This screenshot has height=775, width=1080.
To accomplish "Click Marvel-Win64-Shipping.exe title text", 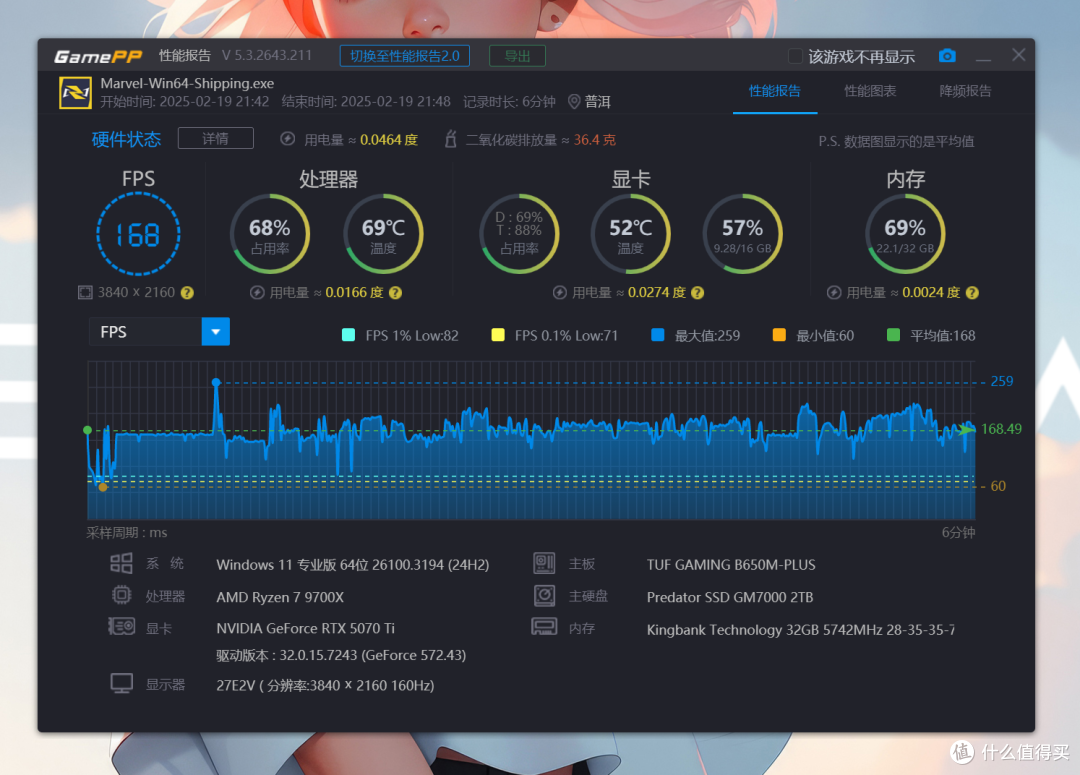I will 187,83.
